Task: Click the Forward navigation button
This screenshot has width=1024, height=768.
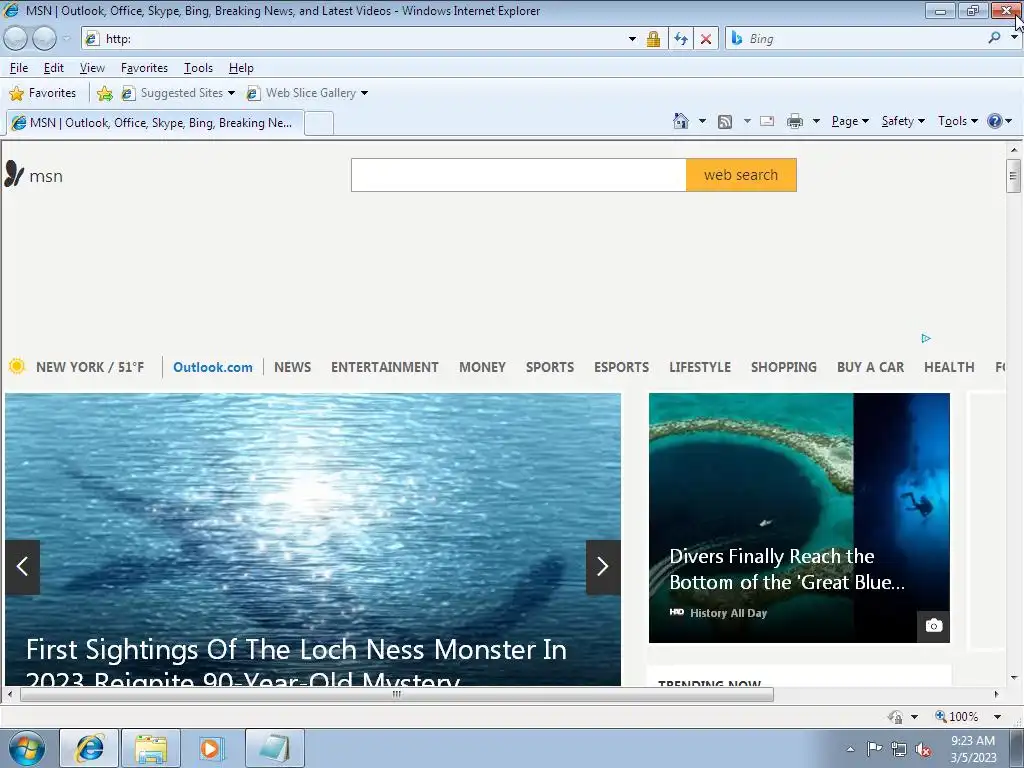Action: tap(44, 39)
